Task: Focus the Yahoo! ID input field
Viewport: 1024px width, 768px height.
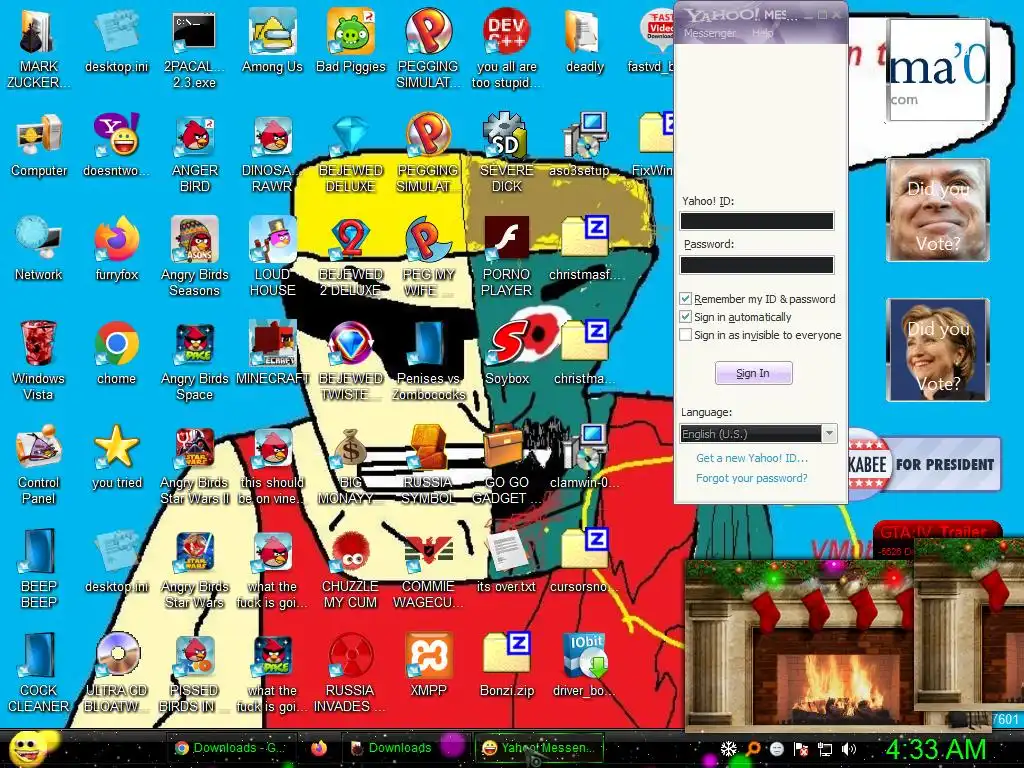Action: (x=757, y=221)
